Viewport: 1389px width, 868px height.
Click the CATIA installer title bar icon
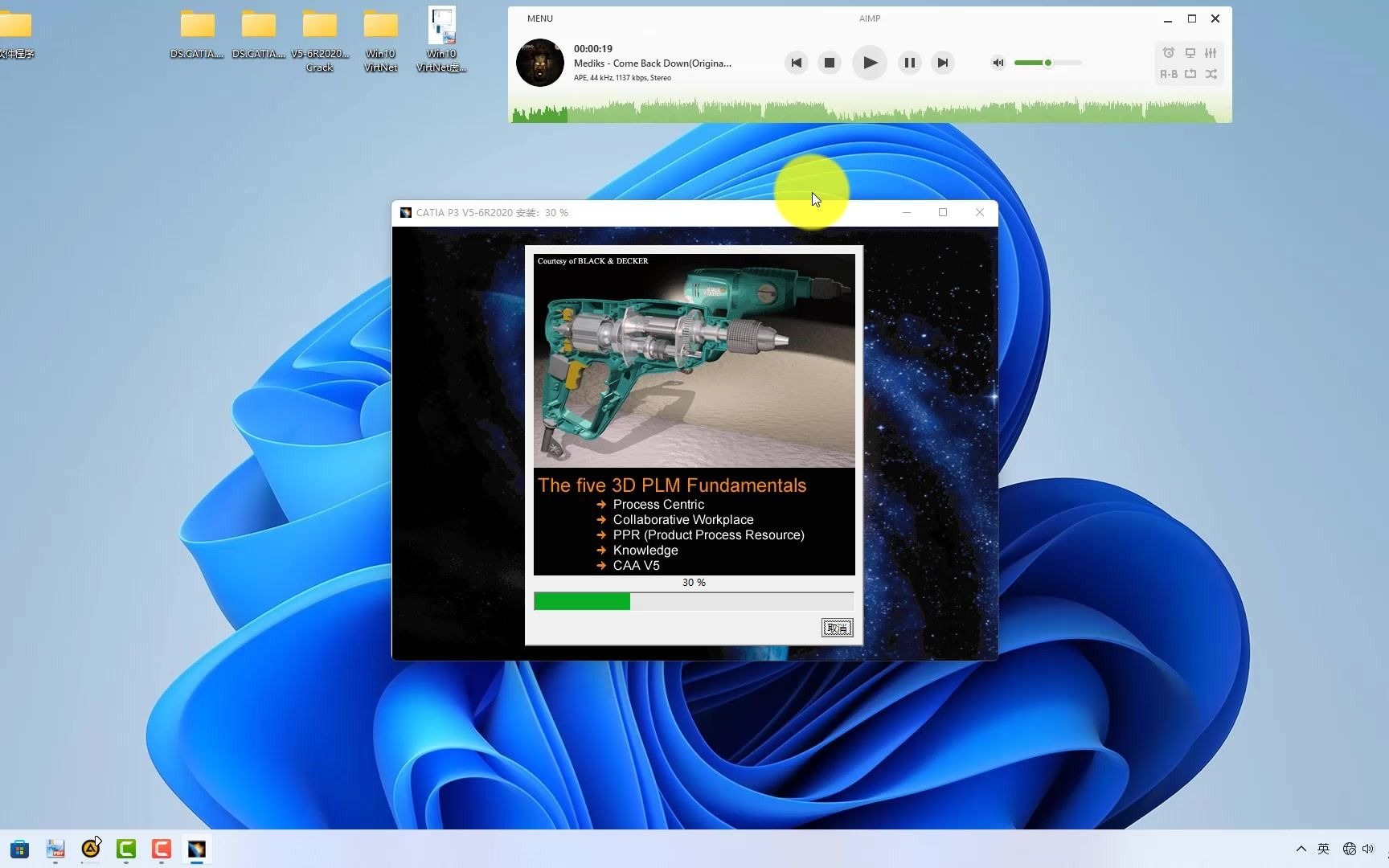405,213
